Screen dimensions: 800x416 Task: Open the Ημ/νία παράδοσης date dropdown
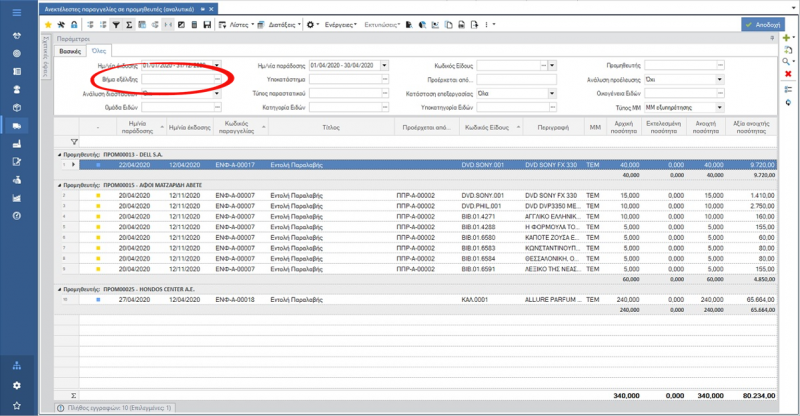pos(385,65)
